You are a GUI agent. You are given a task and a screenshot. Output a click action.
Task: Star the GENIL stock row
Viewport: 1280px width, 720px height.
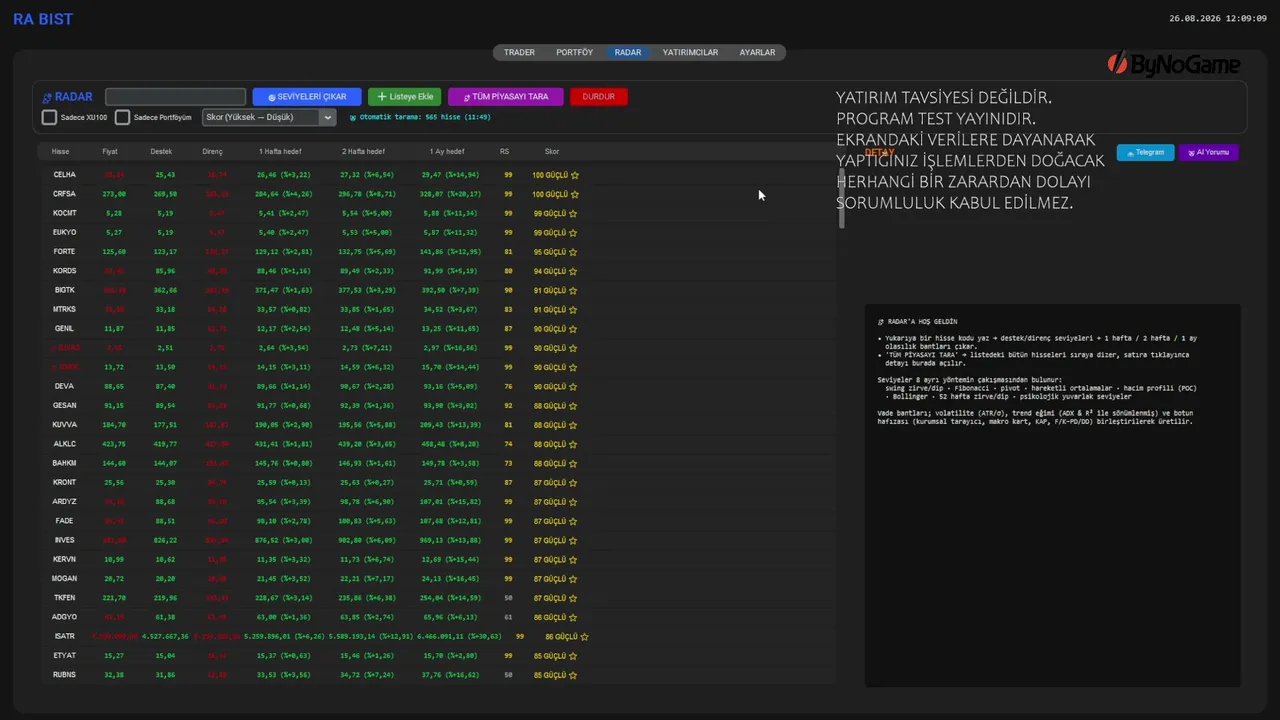pyautogui.click(x=575, y=329)
